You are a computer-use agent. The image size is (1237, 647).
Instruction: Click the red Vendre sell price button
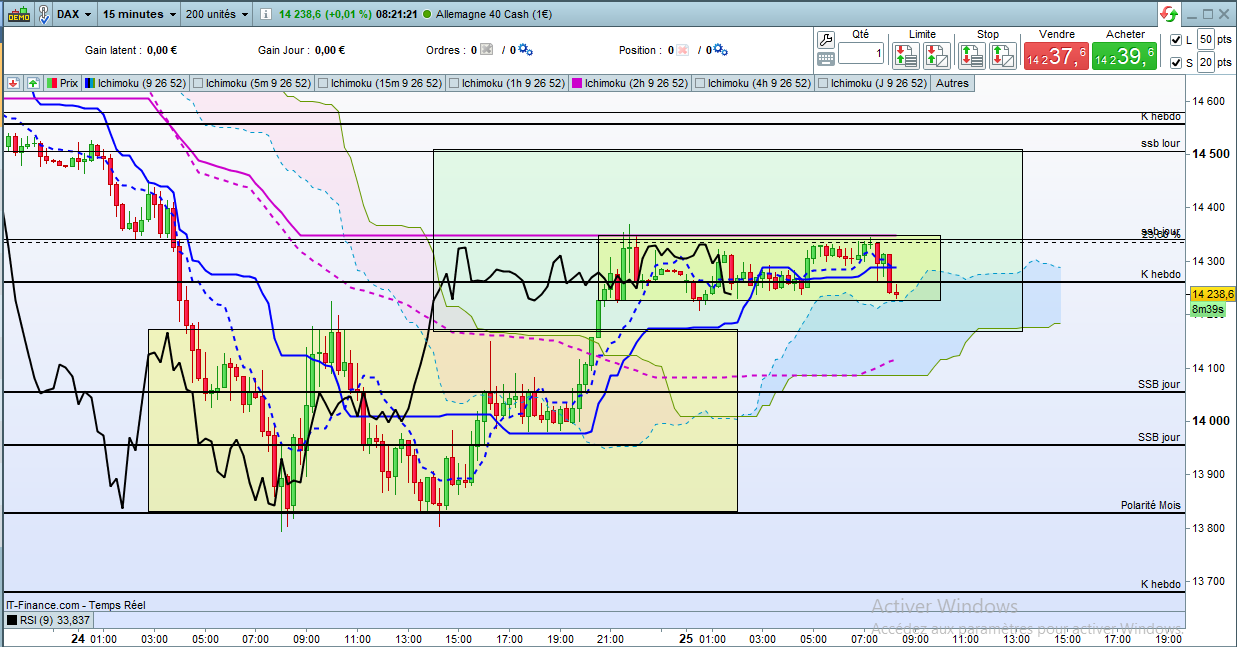point(1056,56)
